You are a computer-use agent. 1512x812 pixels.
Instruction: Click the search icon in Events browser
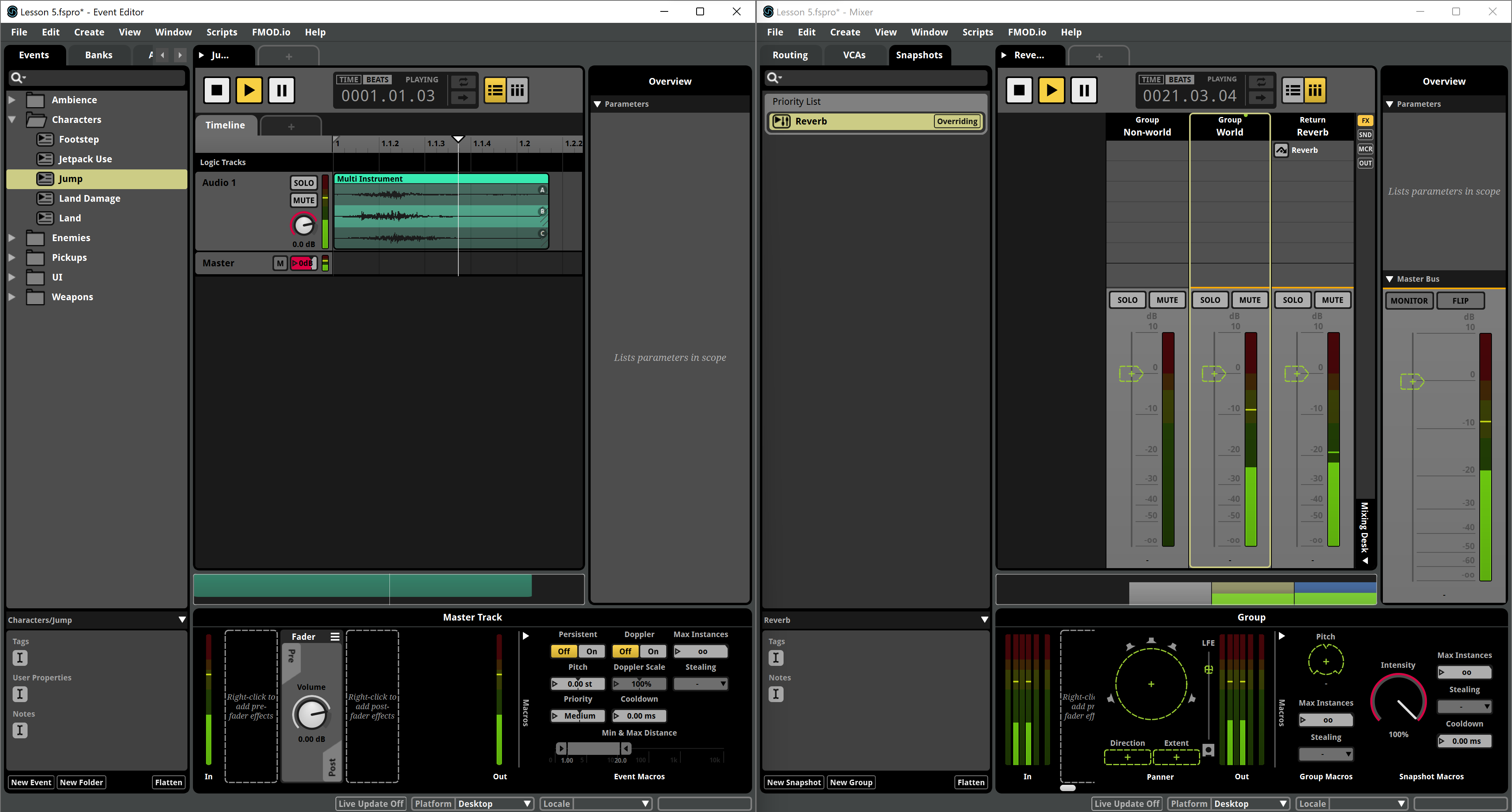point(18,78)
